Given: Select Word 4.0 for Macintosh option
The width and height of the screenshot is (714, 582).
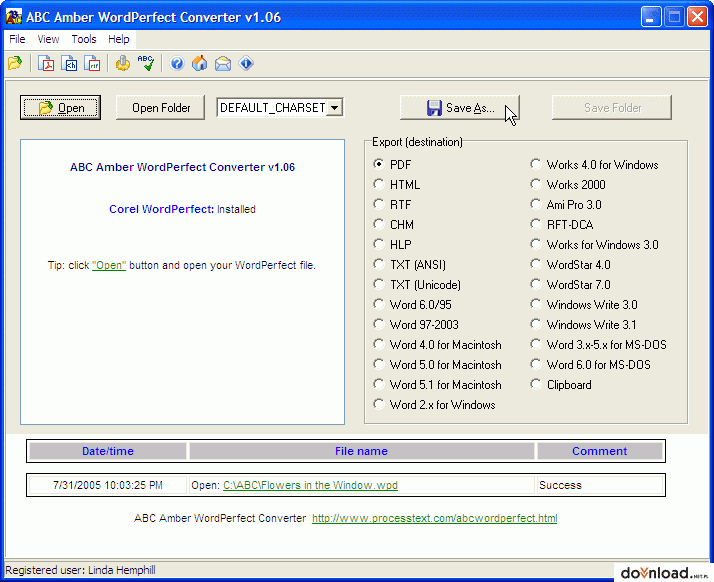Looking at the screenshot, I should (438, 345).
